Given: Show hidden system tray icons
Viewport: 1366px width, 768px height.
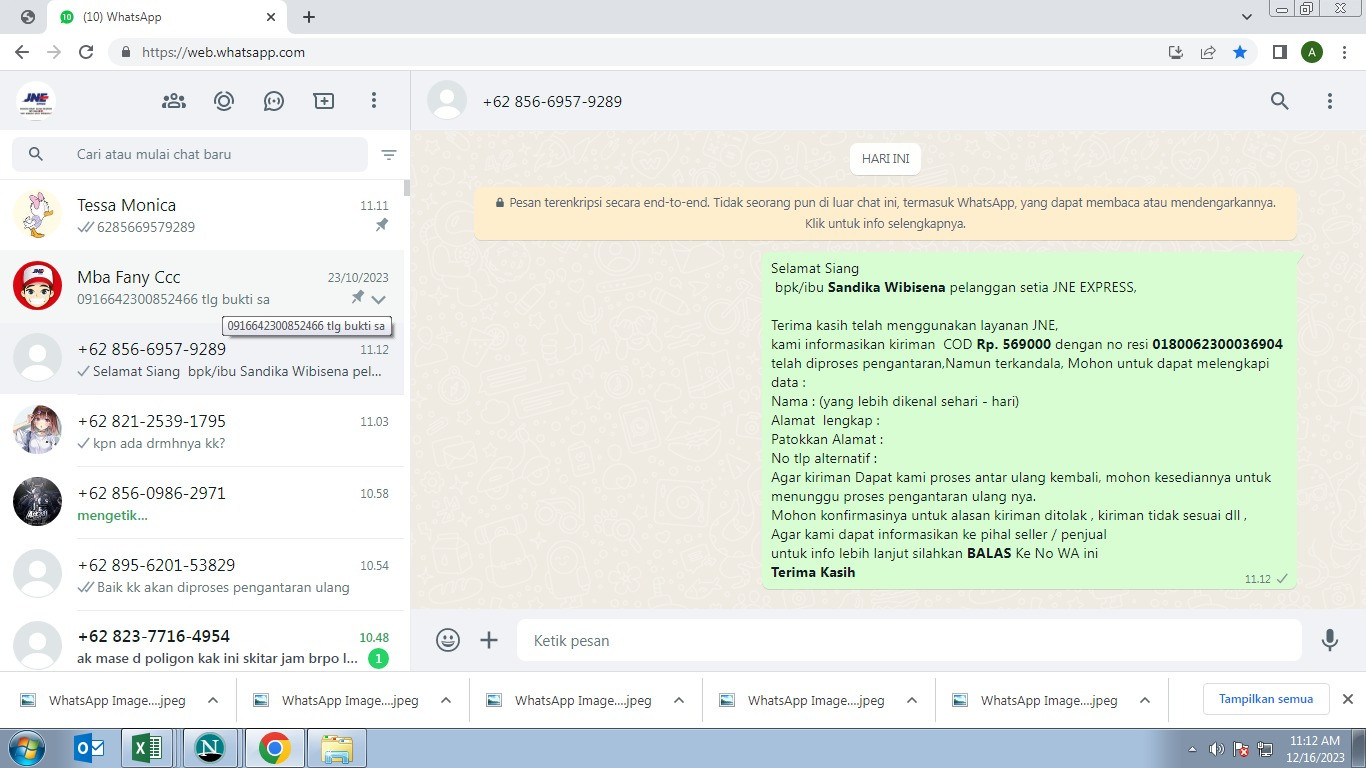Looking at the screenshot, I should coord(1192,749).
